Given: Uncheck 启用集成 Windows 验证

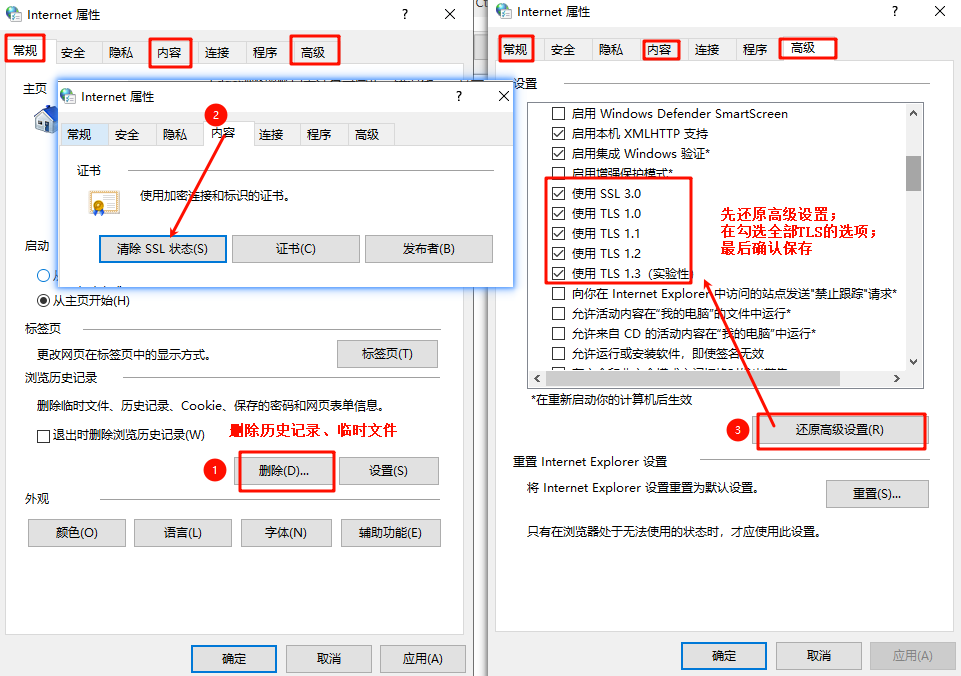Looking at the screenshot, I should (x=558, y=153).
